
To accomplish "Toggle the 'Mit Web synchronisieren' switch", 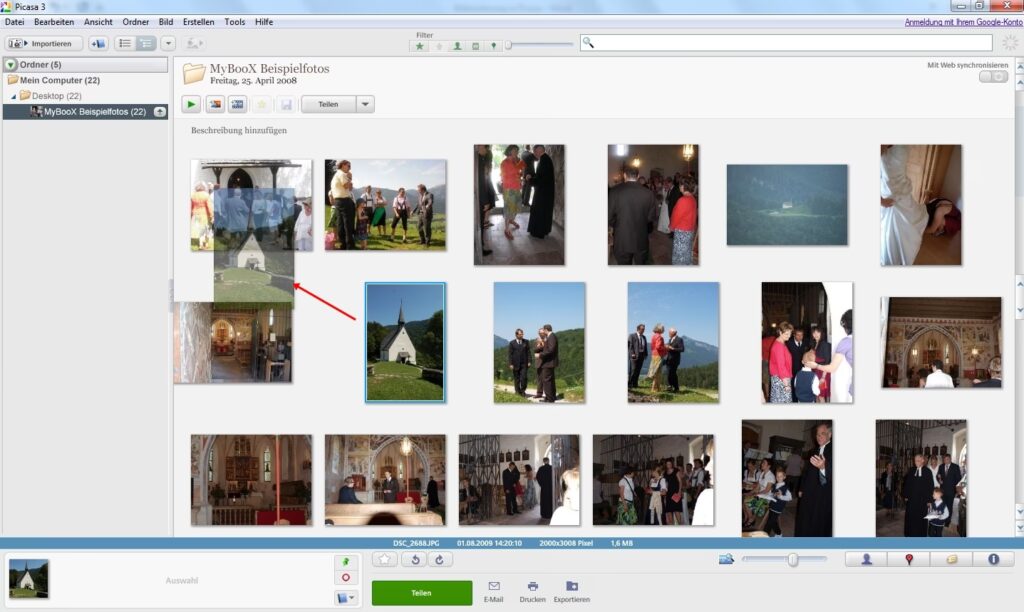I will [993, 77].
